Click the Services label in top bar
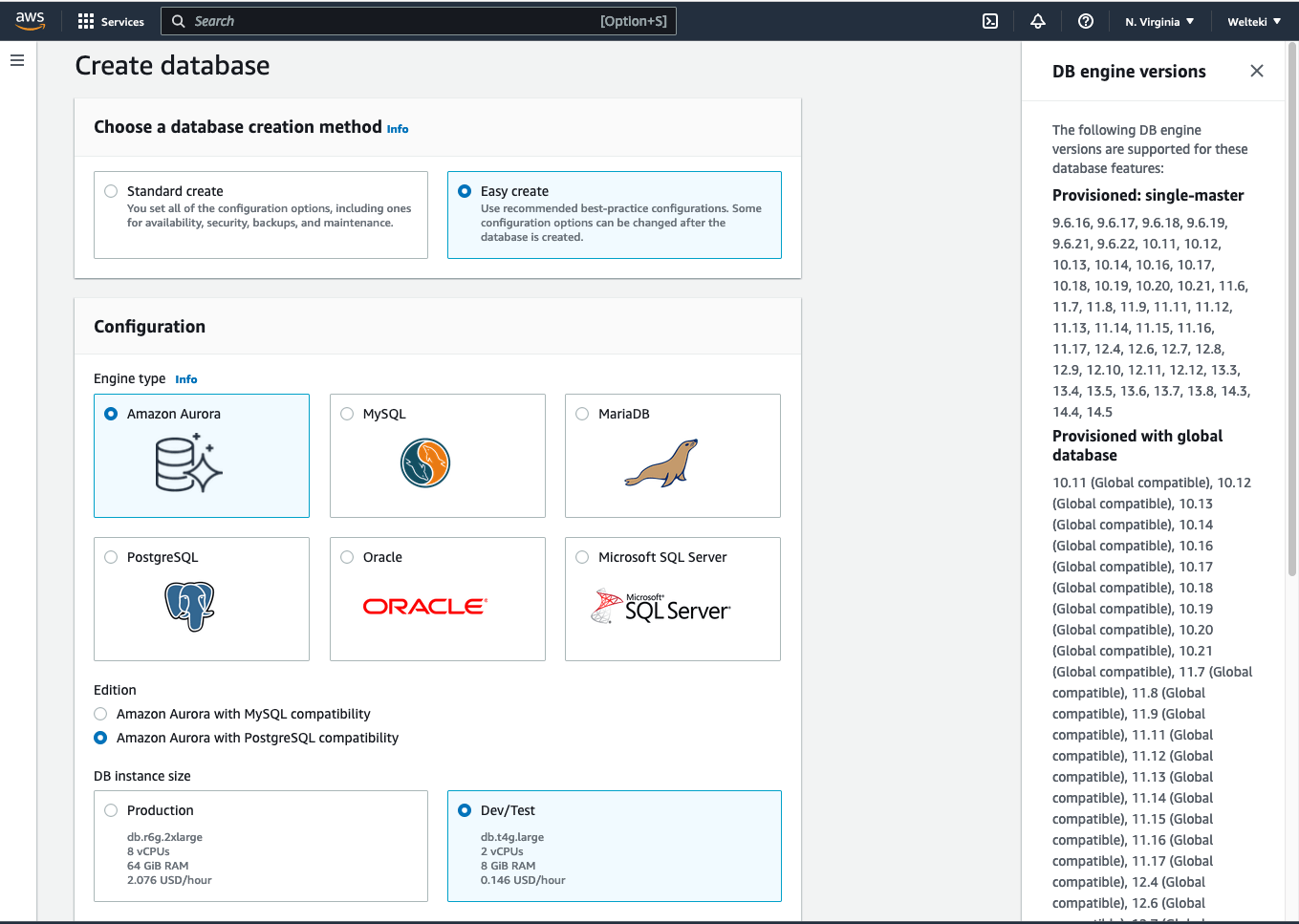The image size is (1299, 924). click(x=122, y=22)
